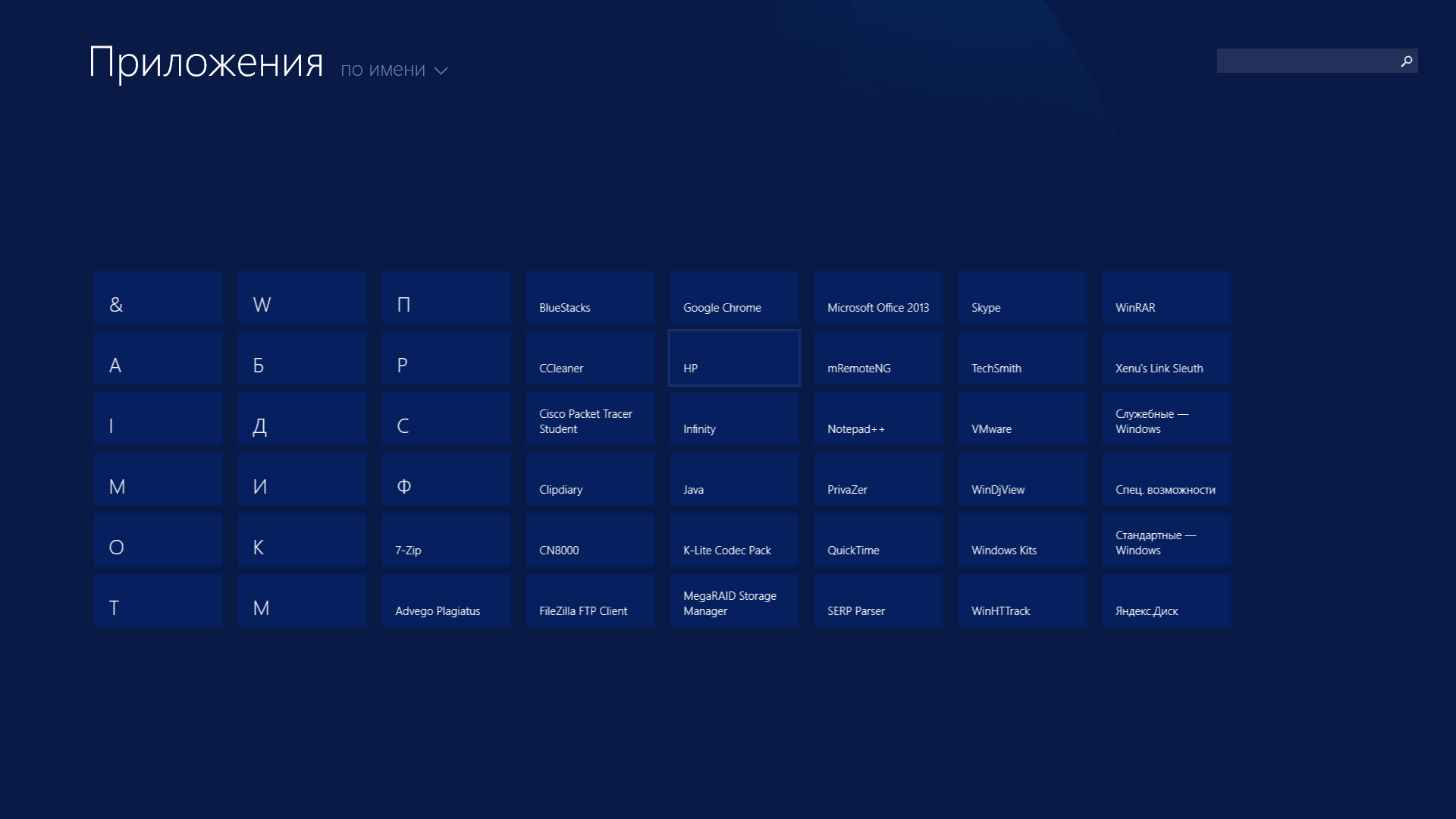Select the Java tile
Image resolution: width=1456 pixels, height=819 pixels.
click(x=734, y=479)
